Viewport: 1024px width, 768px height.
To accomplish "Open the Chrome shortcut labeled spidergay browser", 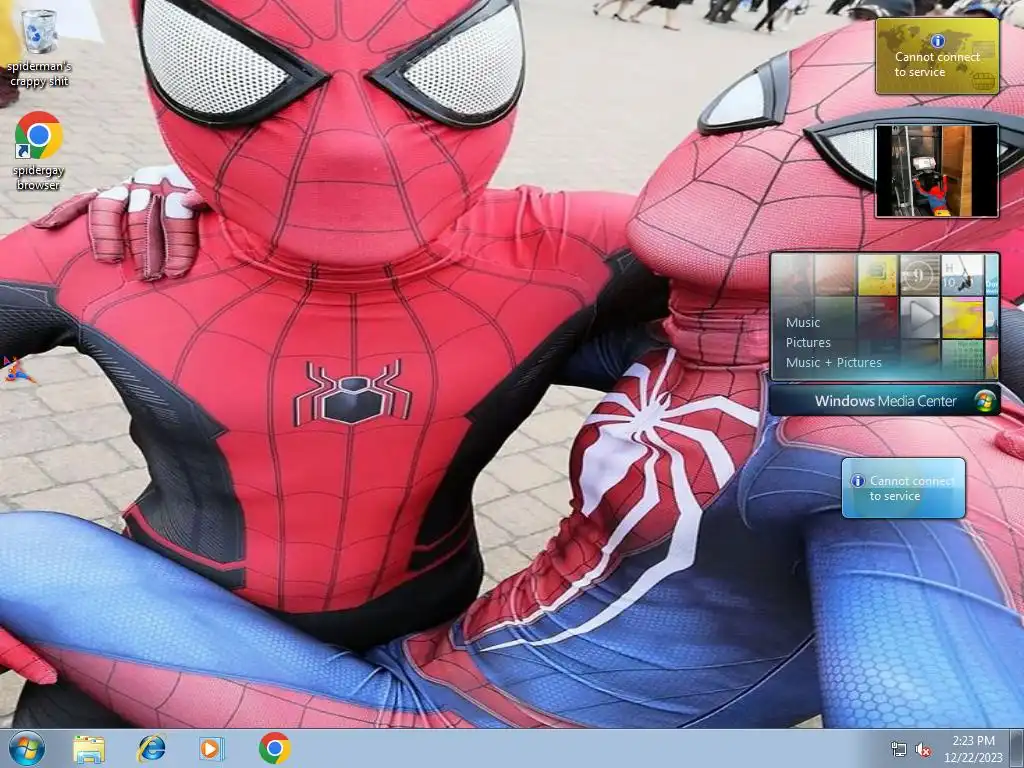I will coord(39,151).
